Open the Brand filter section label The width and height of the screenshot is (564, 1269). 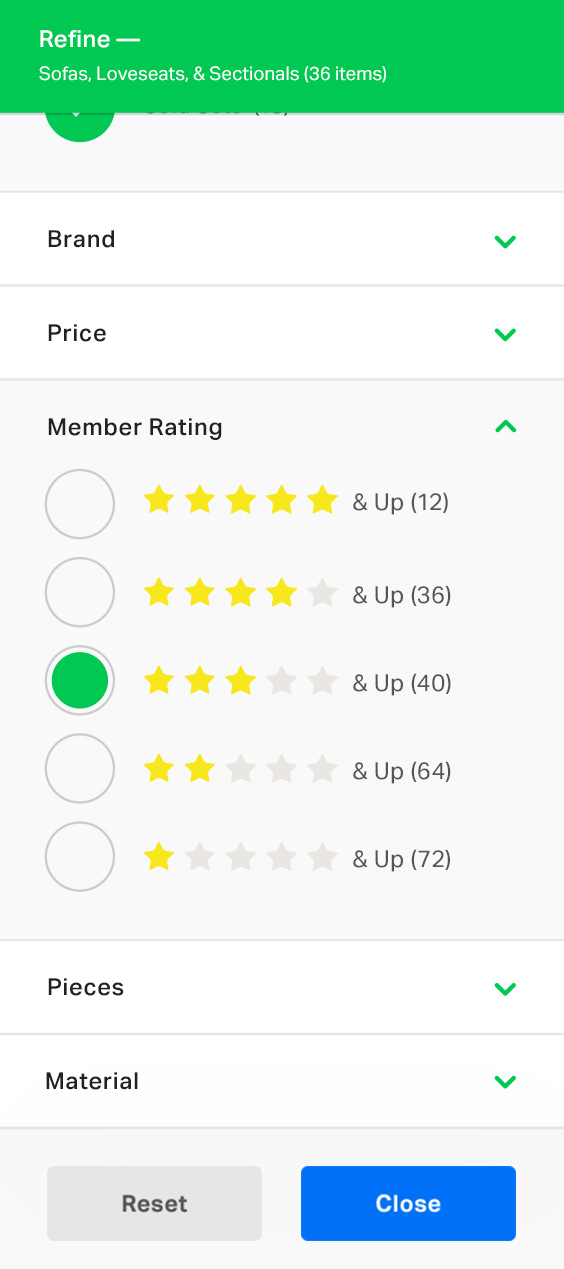(81, 240)
